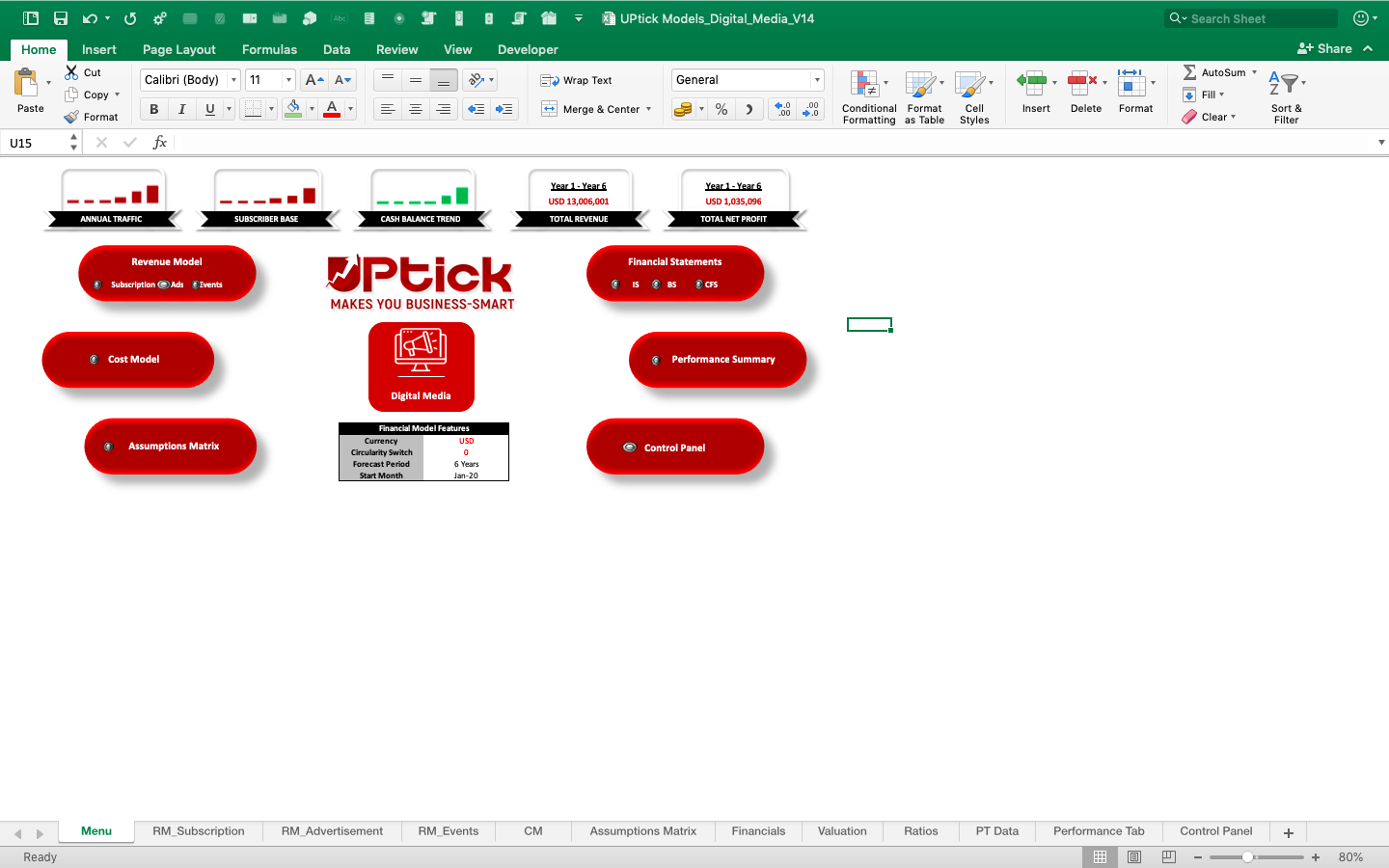1389x868 pixels.
Task: Select right text alignment
Action: [x=444, y=109]
